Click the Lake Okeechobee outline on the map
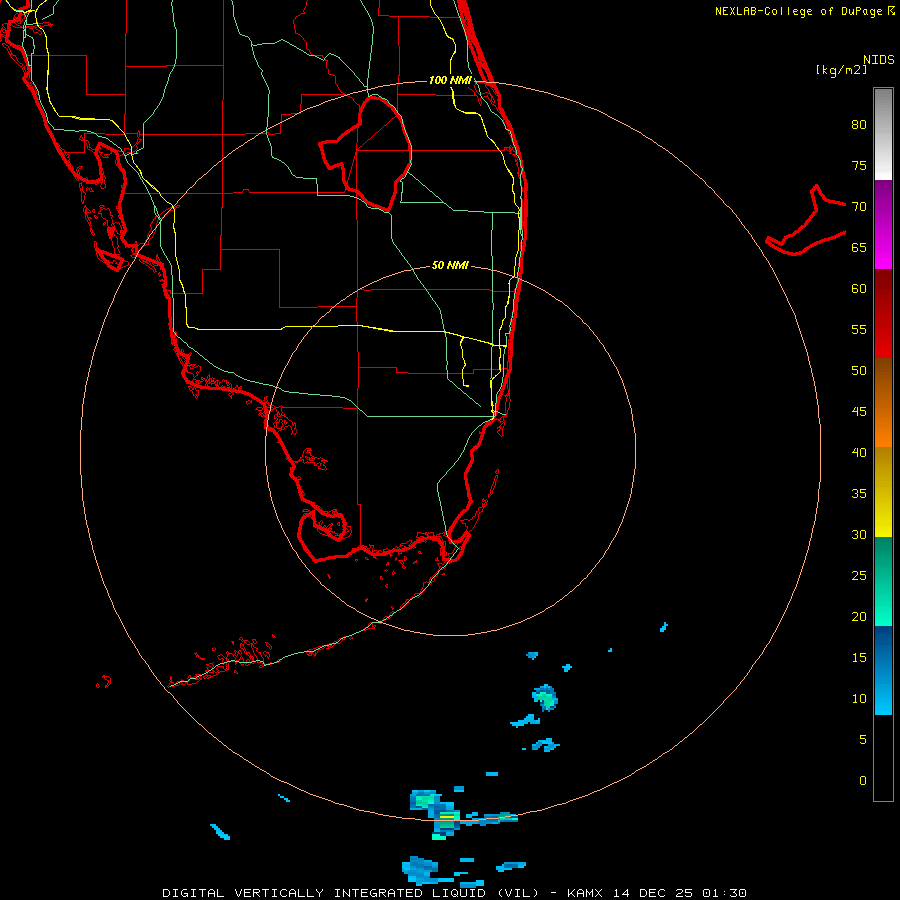Image resolution: width=900 pixels, height=900 pixels. 366,152
